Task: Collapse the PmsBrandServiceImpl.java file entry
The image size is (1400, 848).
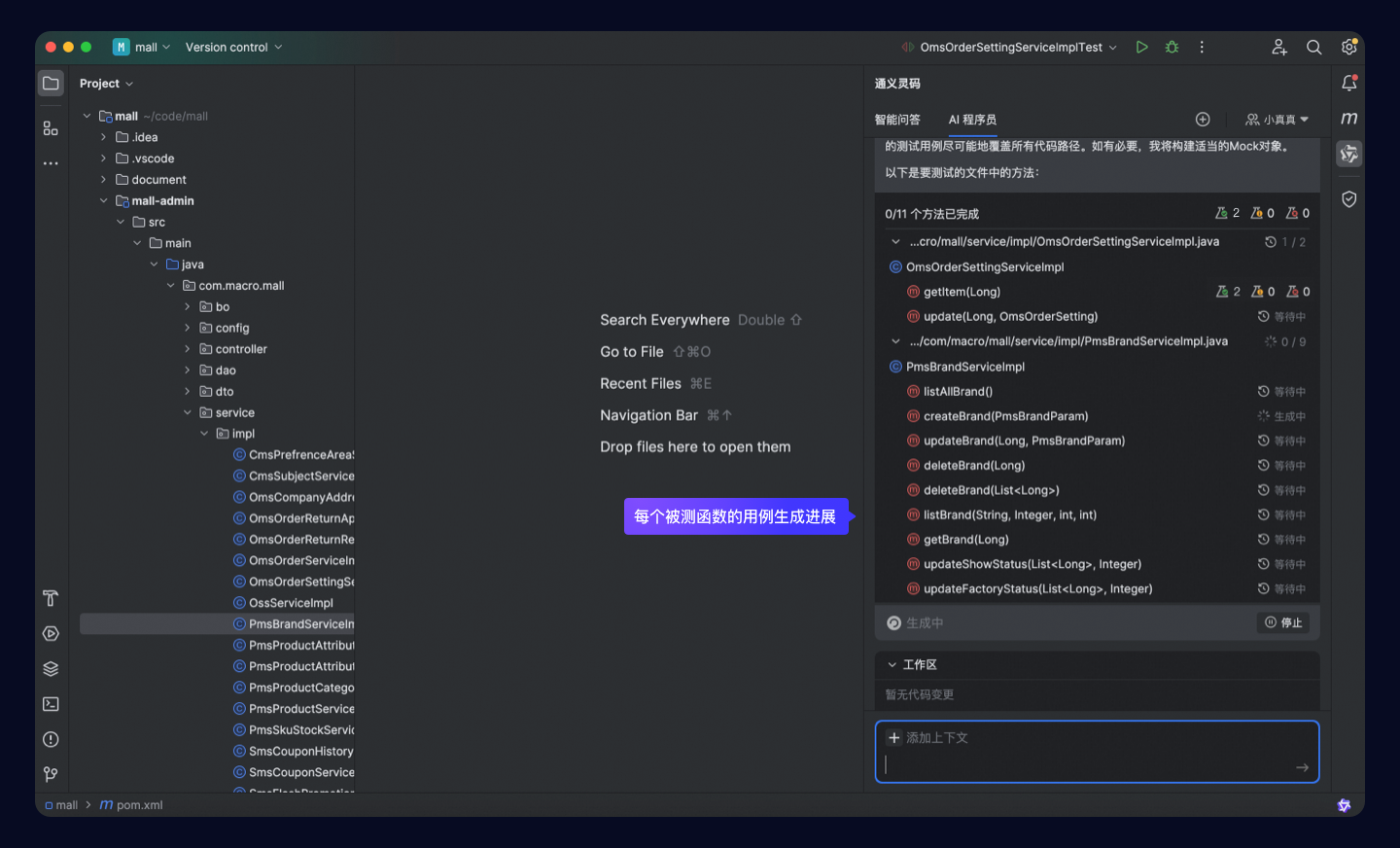Action: (x=895, y=341)
